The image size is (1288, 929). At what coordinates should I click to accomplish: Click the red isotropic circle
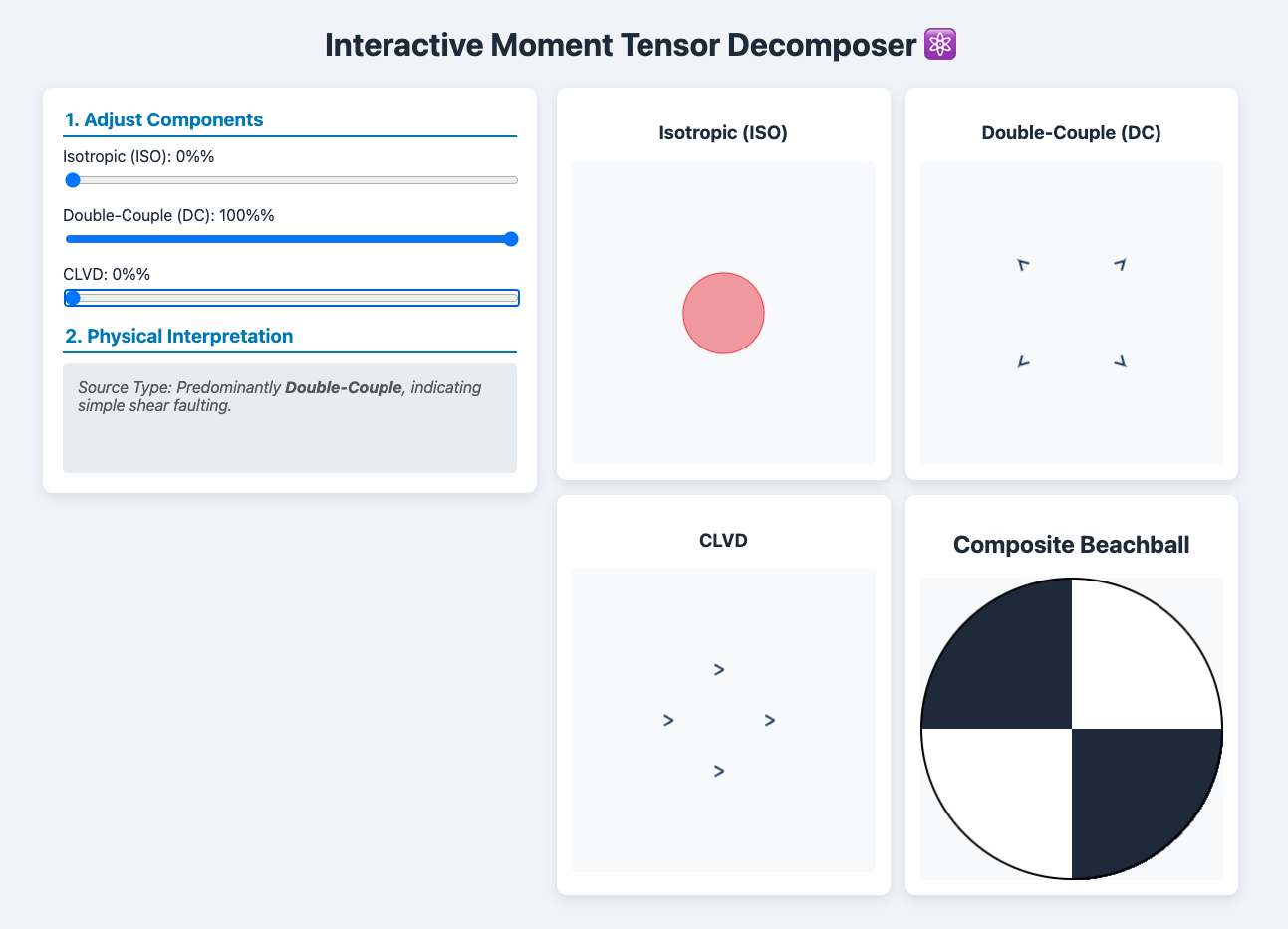(x=723, y=313)
